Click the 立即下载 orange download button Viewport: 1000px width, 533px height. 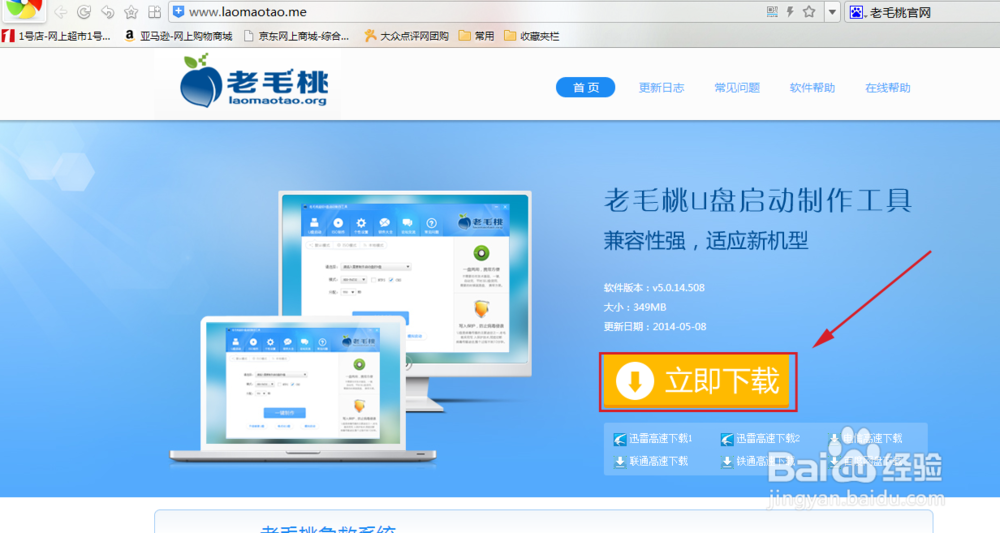pos(698,381)
